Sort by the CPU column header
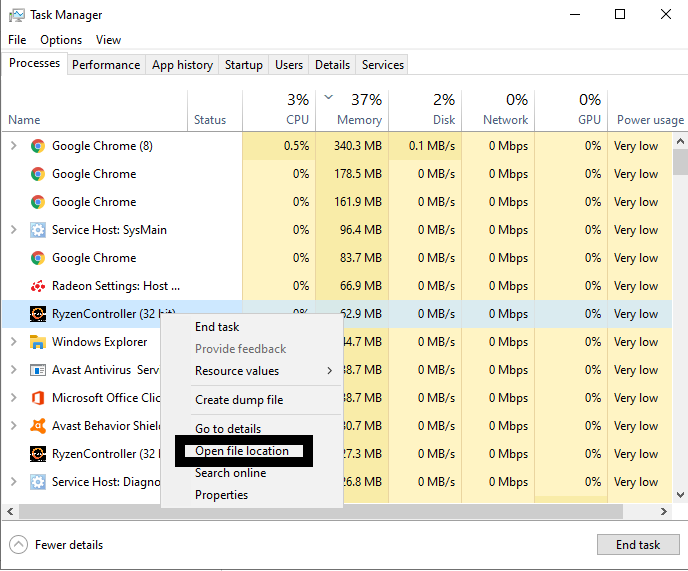The image size is (688, 571). coord(279,111)
